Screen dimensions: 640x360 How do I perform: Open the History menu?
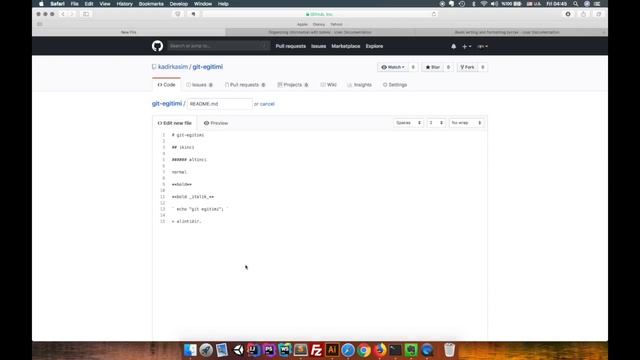pyautogui.click(x=124, y=4)
